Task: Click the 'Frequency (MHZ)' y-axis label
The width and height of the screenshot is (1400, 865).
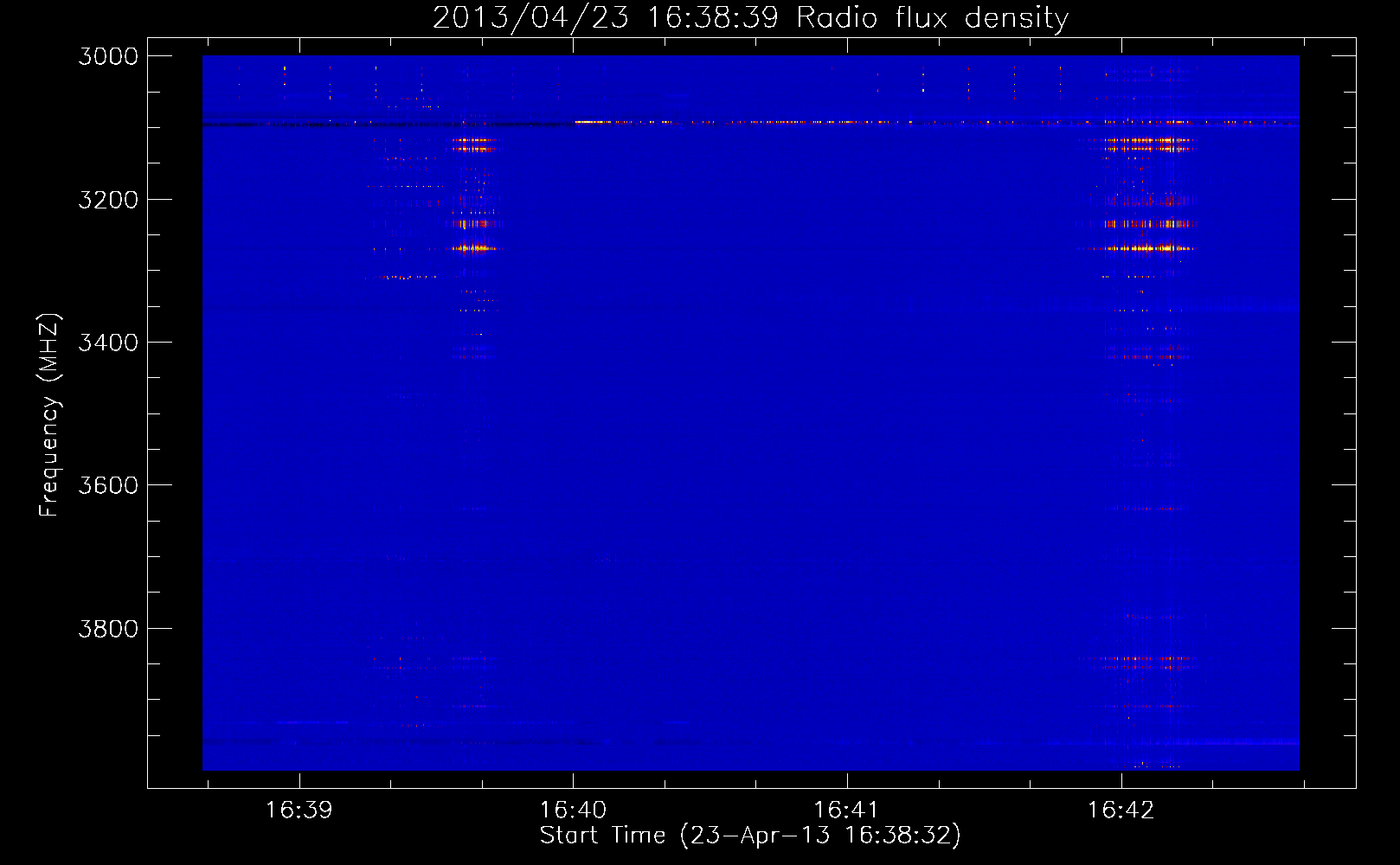Action: coord(49,414)
